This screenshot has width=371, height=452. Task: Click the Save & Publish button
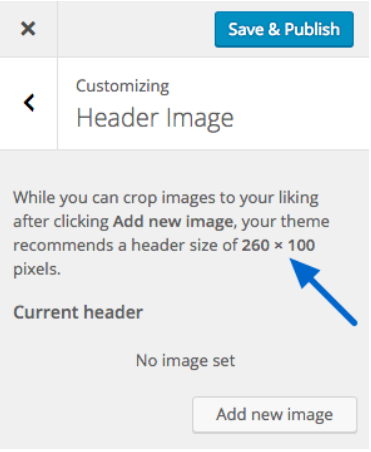(284, 29)
